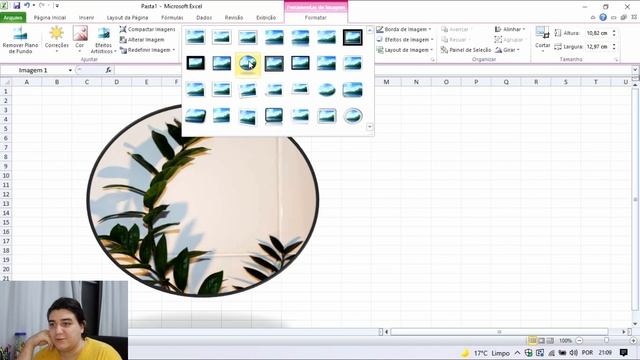Viewport: 640px width, 360px height.
Task: Increase Altura with spinner arrow
Action: pos(614,31)
